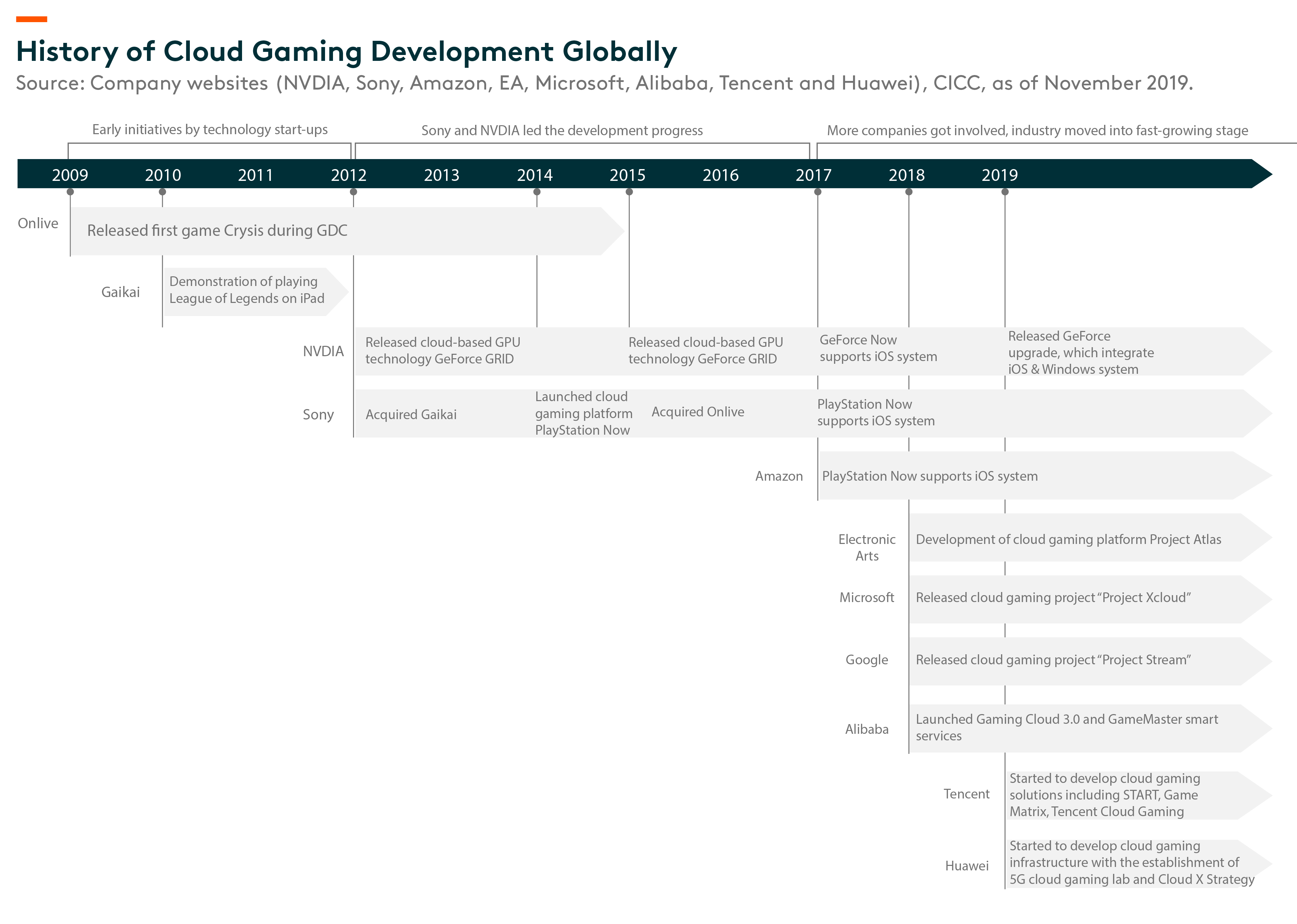
Task: Click the source line mentioning CICC
Action: pos(604,83)
